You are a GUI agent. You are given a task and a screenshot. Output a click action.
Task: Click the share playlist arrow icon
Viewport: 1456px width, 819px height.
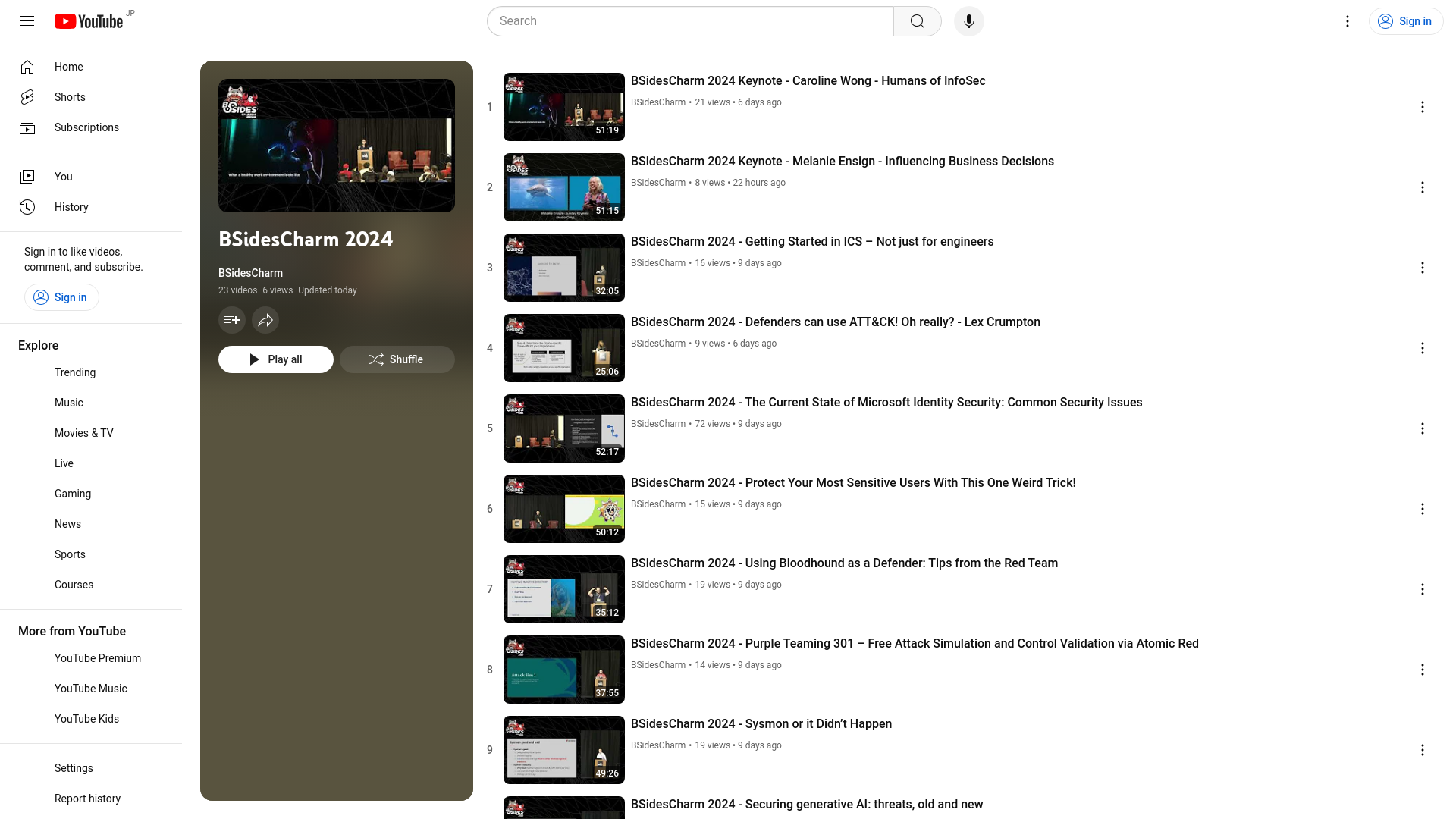pyautogui.click(x=265, y=320)
